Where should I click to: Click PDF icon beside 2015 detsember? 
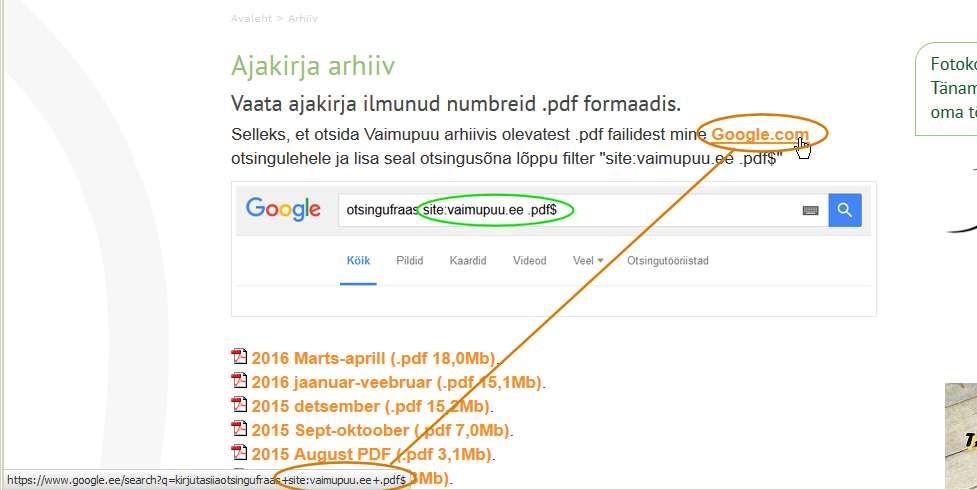click(239, 405)
